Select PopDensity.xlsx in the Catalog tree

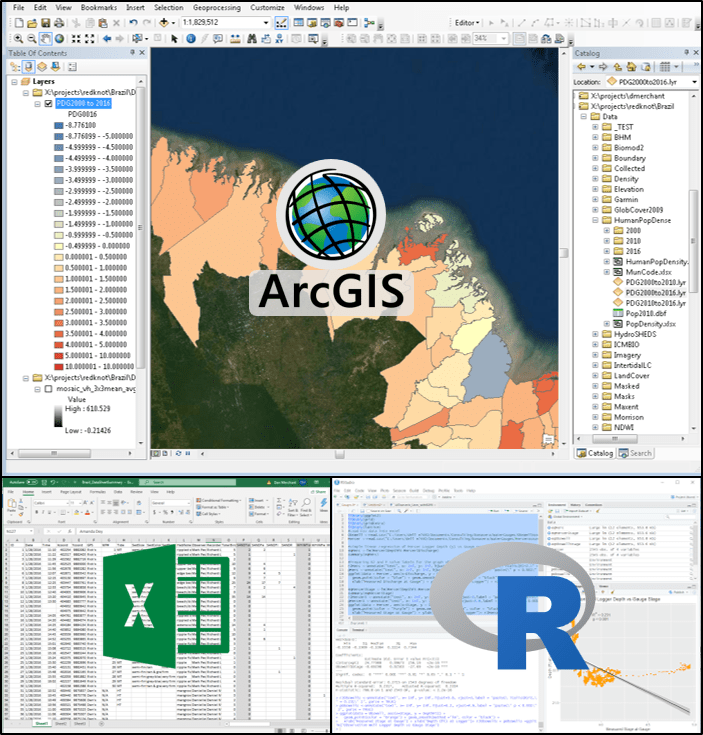coord(650,324)
